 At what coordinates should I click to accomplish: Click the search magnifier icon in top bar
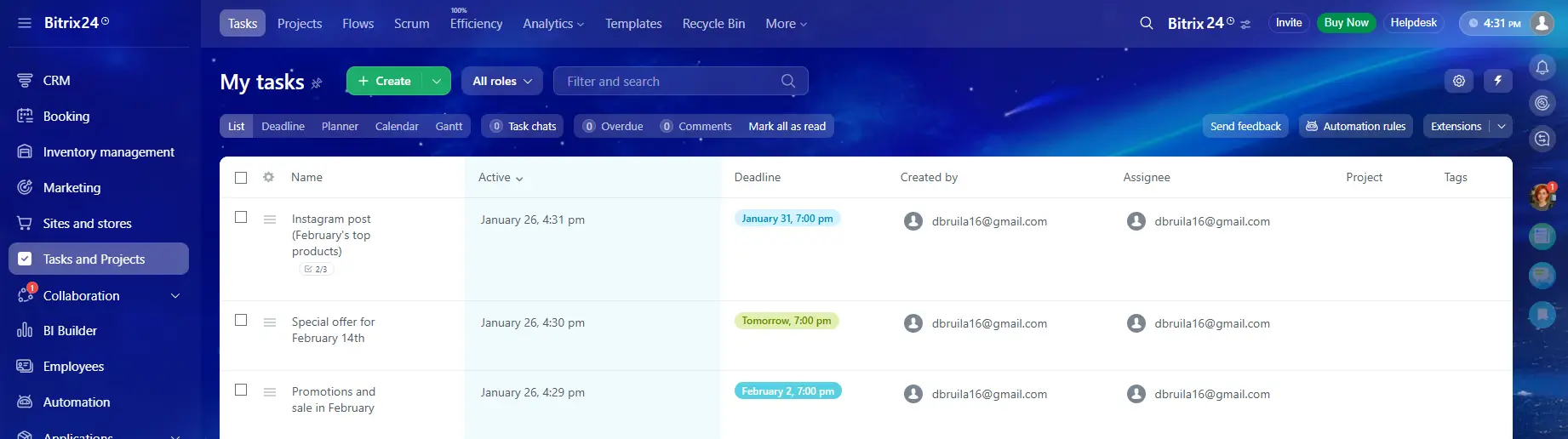[1147, 23]
